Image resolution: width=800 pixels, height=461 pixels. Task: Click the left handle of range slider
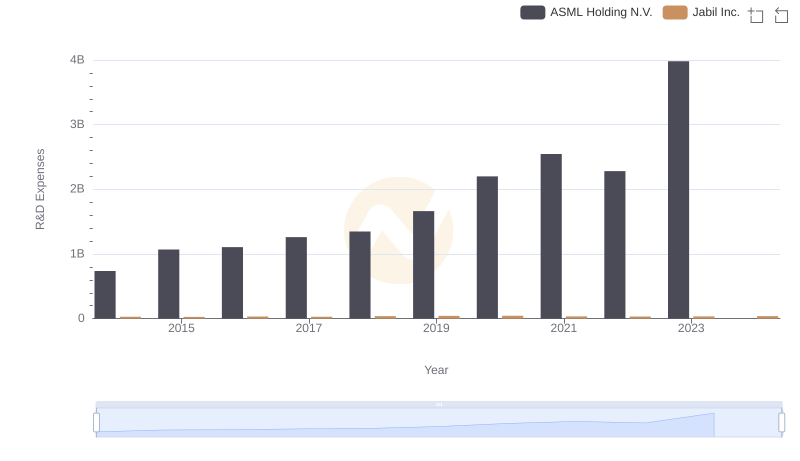tap(97, 422)
